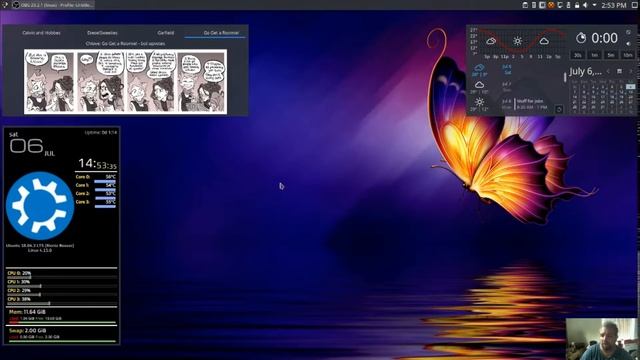Click the webcam overlay thumbnail

(x=601, y=339)
